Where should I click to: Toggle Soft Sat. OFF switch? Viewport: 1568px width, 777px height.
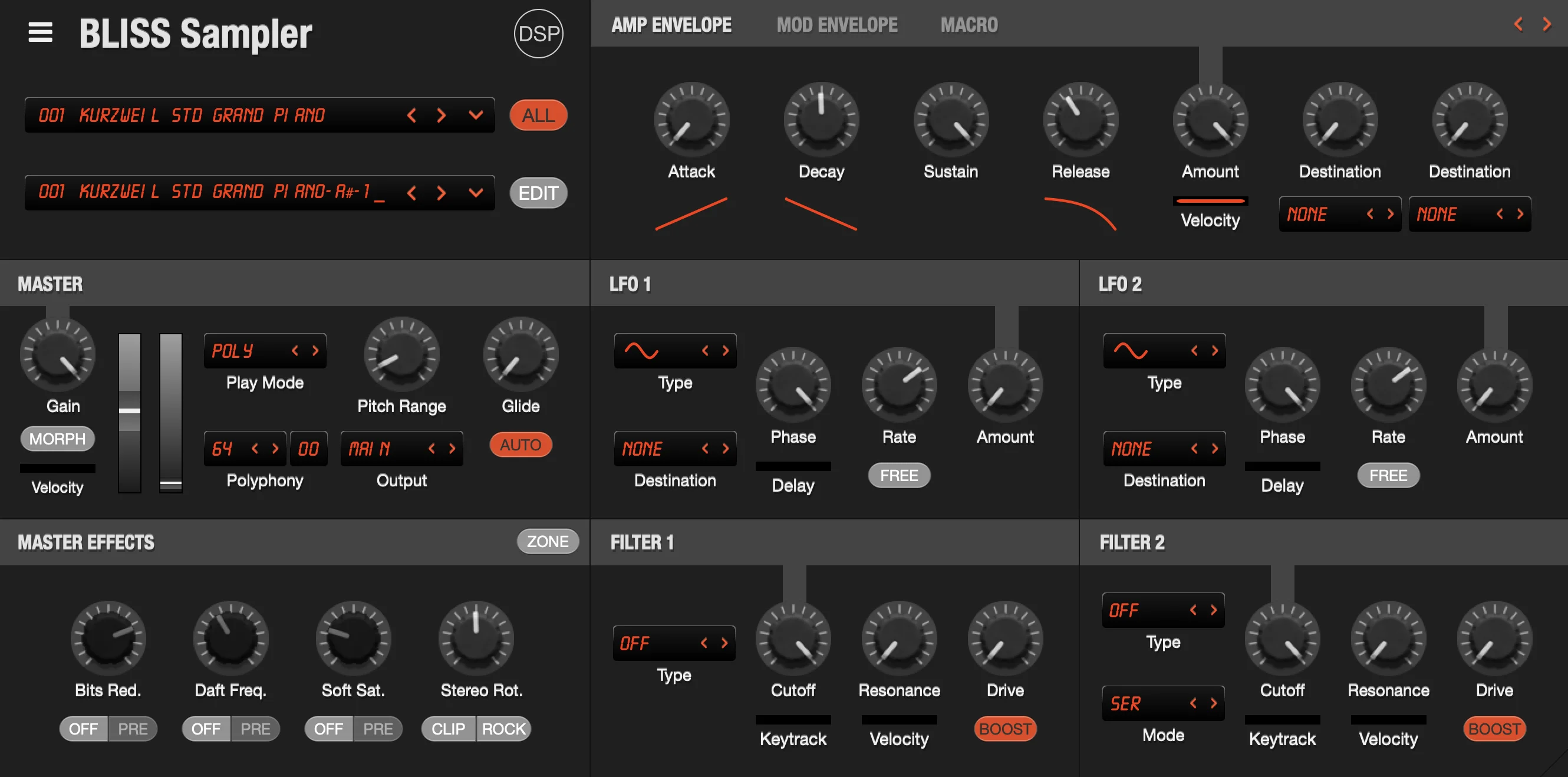[x=329, y=729]
